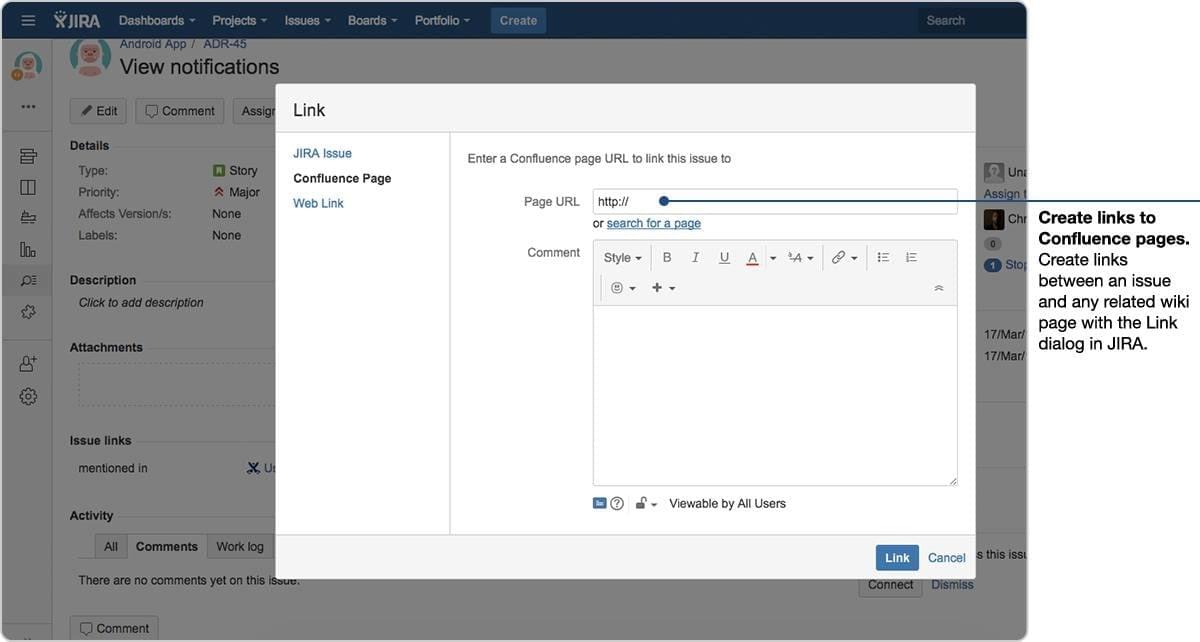Screen dimensions: 1200x642
Task: Open the plus insert-more dropdown
Action: (x=664, y=288)
